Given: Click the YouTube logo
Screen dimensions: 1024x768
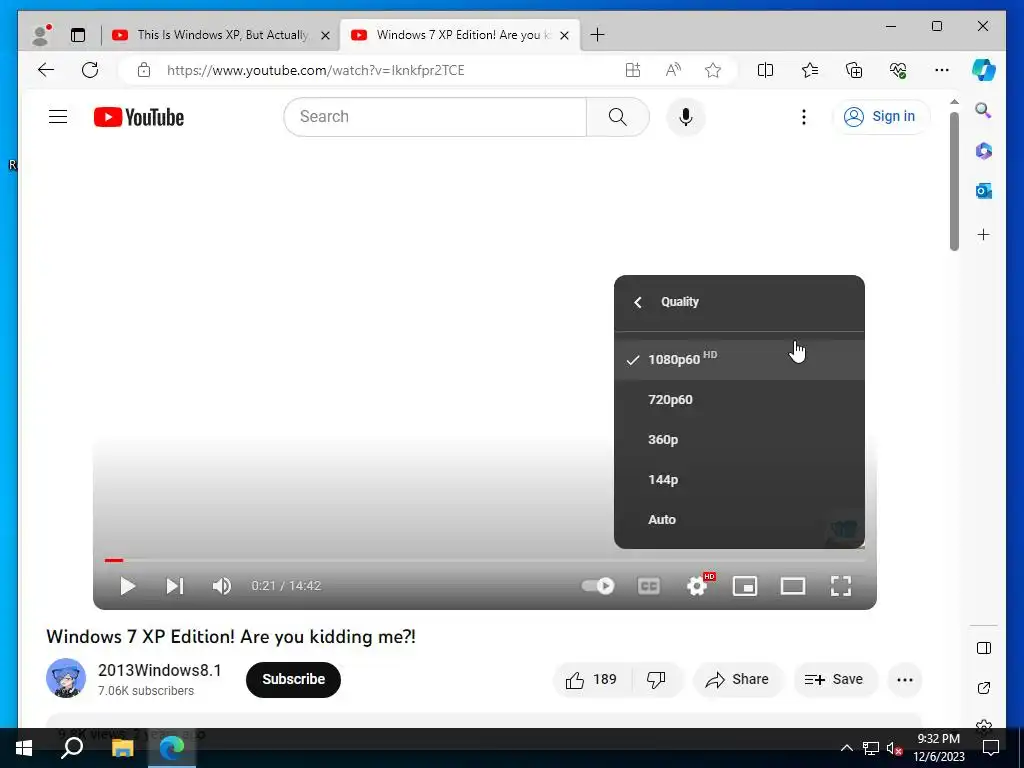Looking at the screenshot, I should pyautogui.click(x=138, y=117).
